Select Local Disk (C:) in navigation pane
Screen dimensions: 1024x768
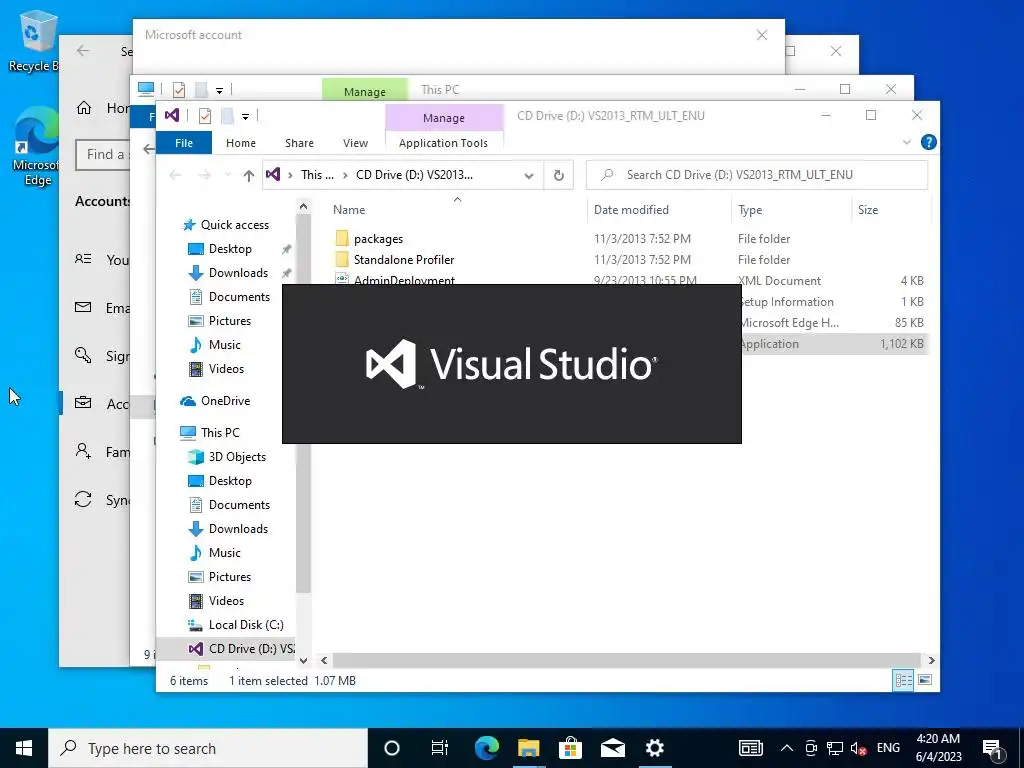pos(246,625)
